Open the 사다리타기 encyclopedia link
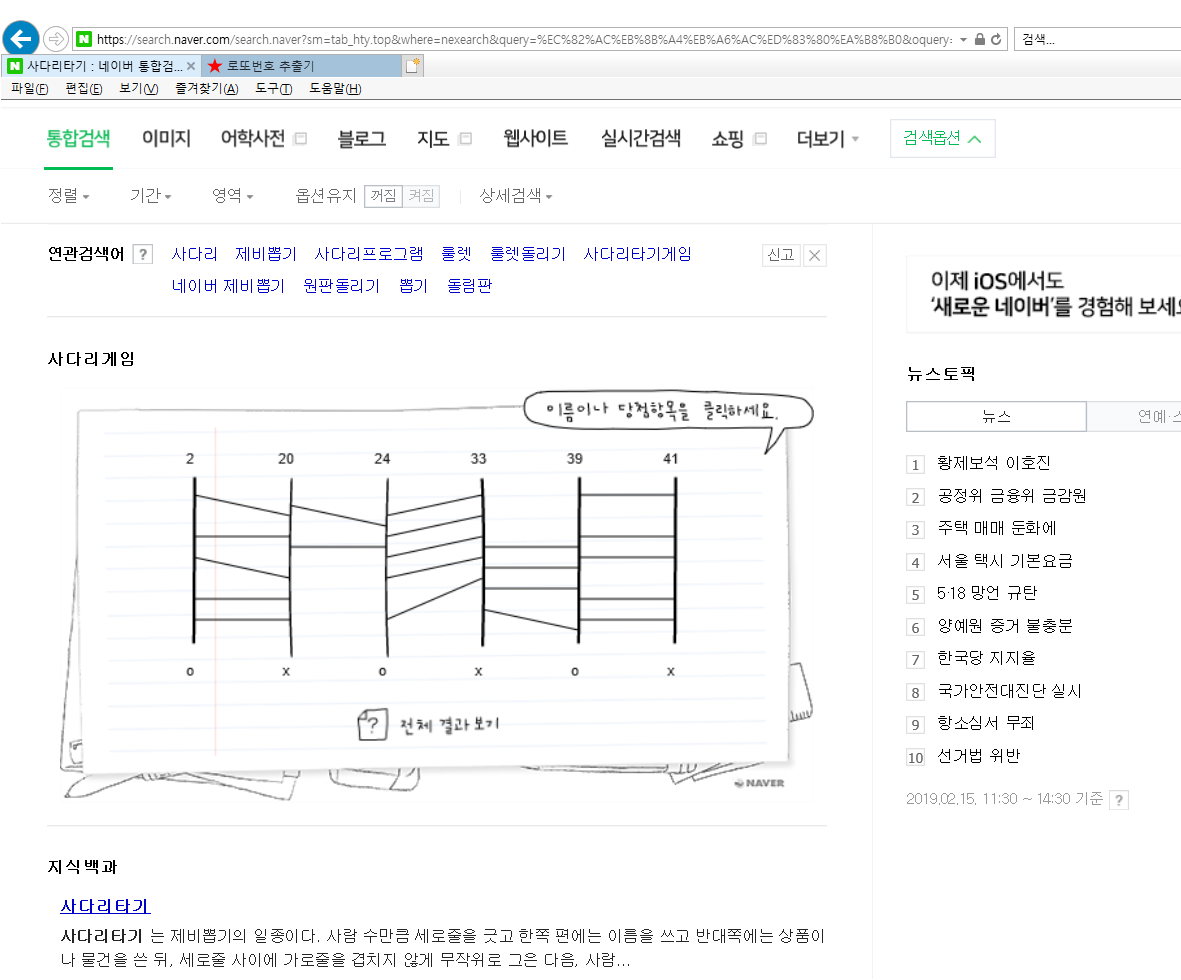The width and height of the screenshot is (1181, 980). coord(105,906)
